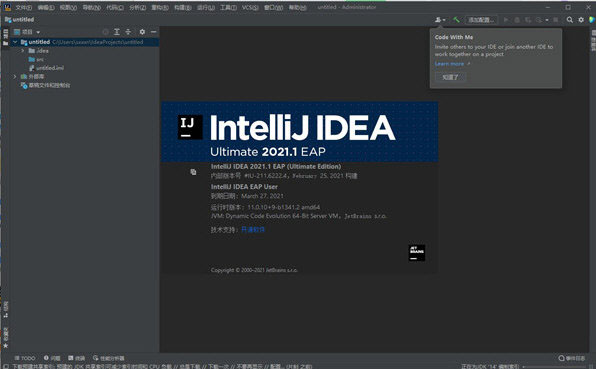Click the IntelliJ IDEA IJ logo
596x369 pixels.
point(190,127)
